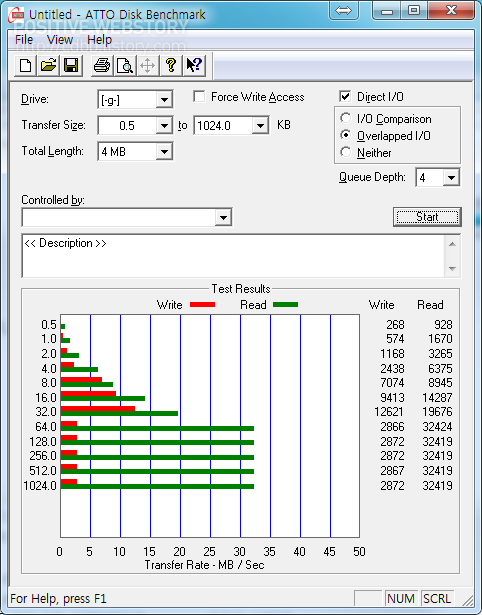This screenshot has width=482, height=615.
Task: Click the write value 7074
Action: (392, 382)
